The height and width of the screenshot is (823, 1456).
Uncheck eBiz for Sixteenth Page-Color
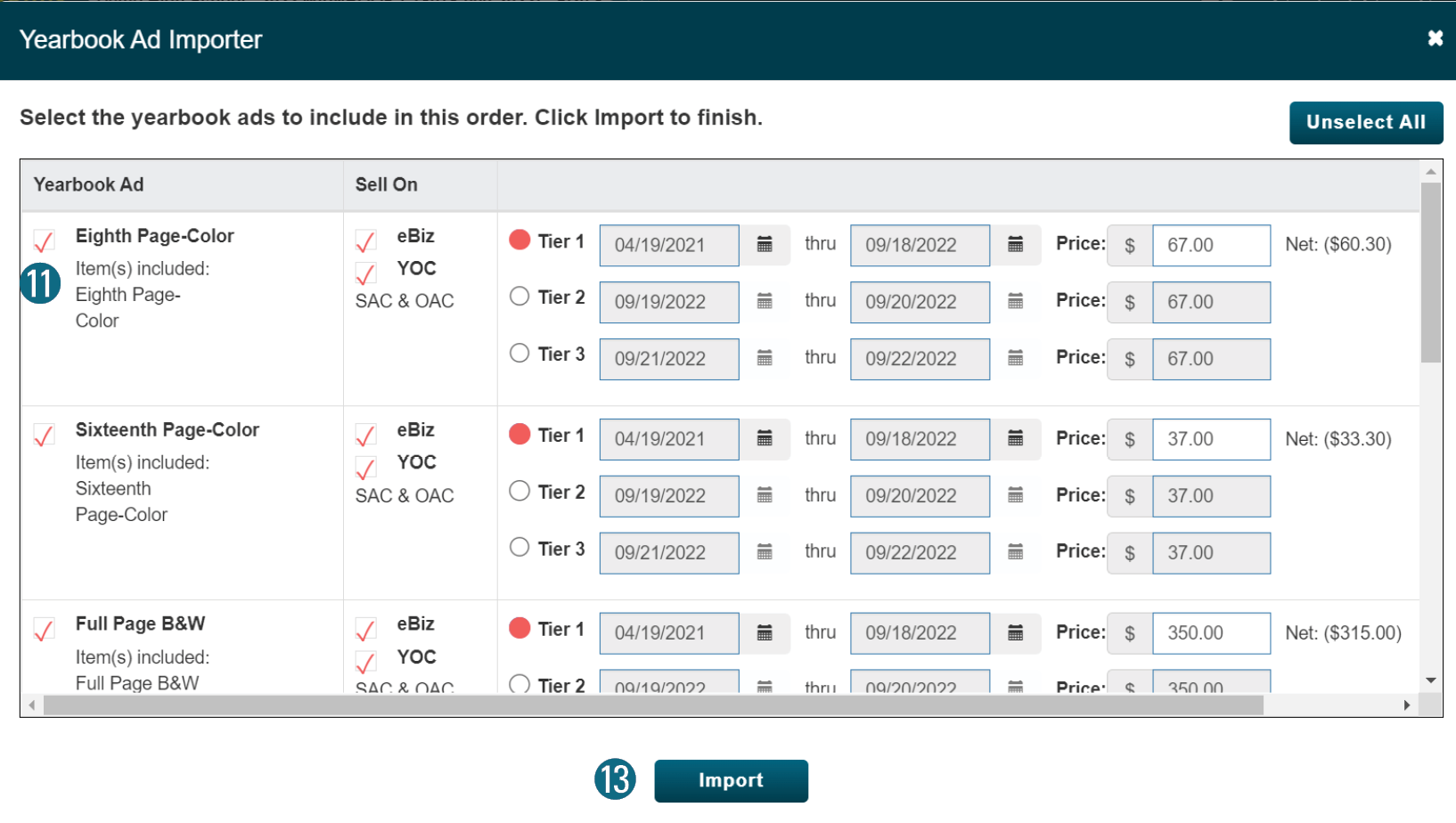click(365, 435)
